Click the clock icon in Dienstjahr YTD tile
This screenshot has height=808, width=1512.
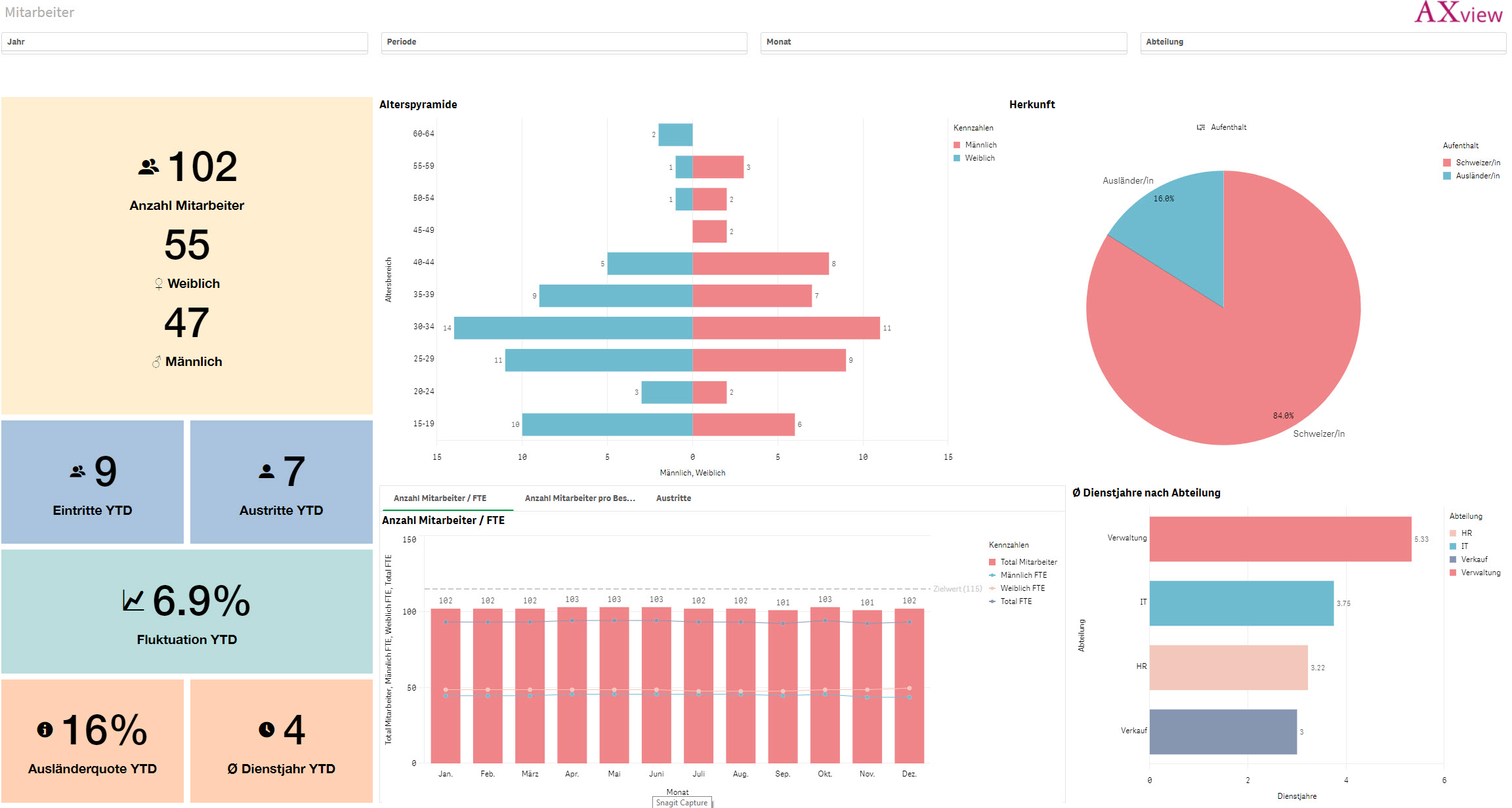coord(266,729)
